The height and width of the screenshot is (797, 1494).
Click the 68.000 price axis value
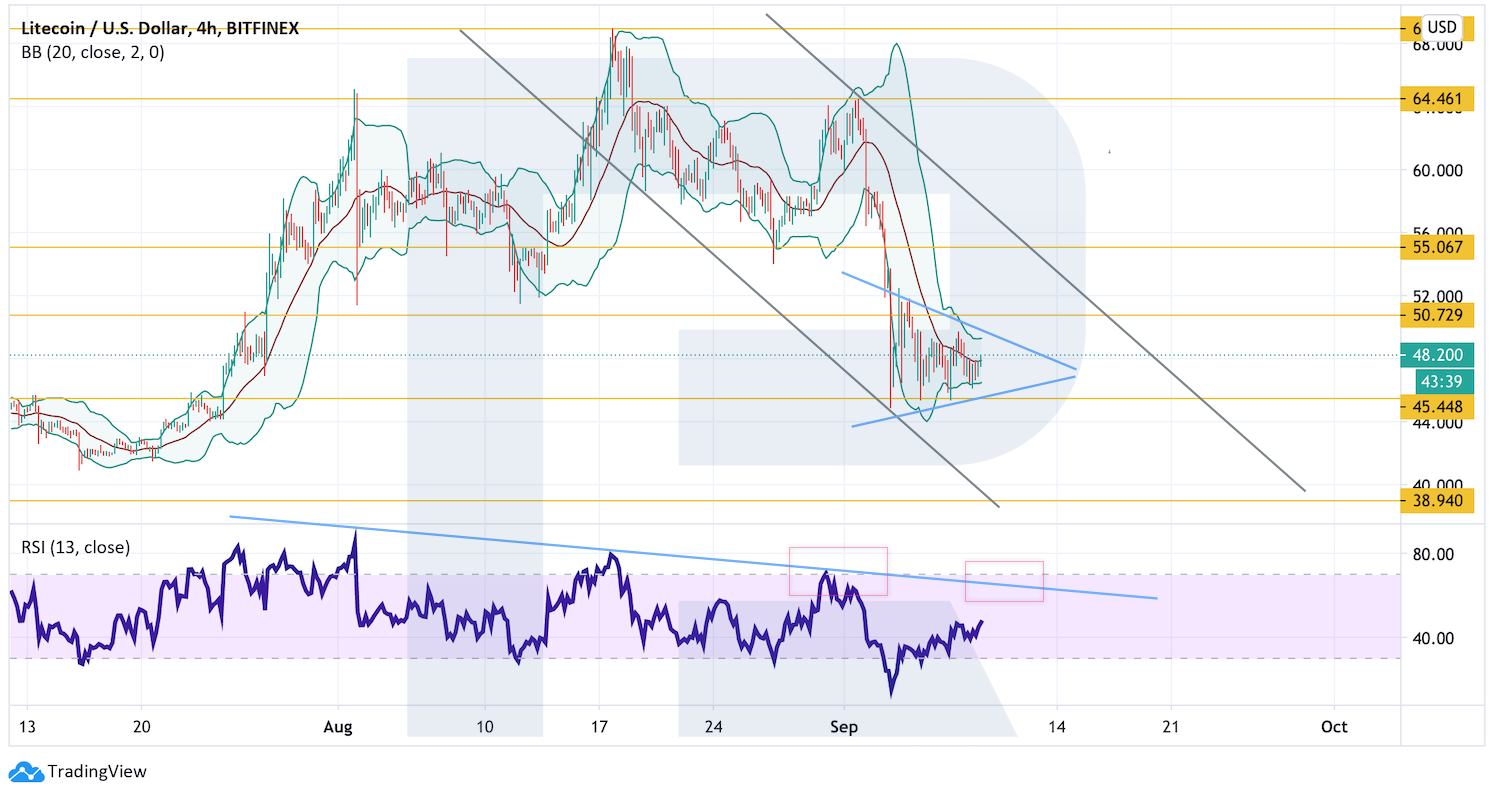point(1437,46)
